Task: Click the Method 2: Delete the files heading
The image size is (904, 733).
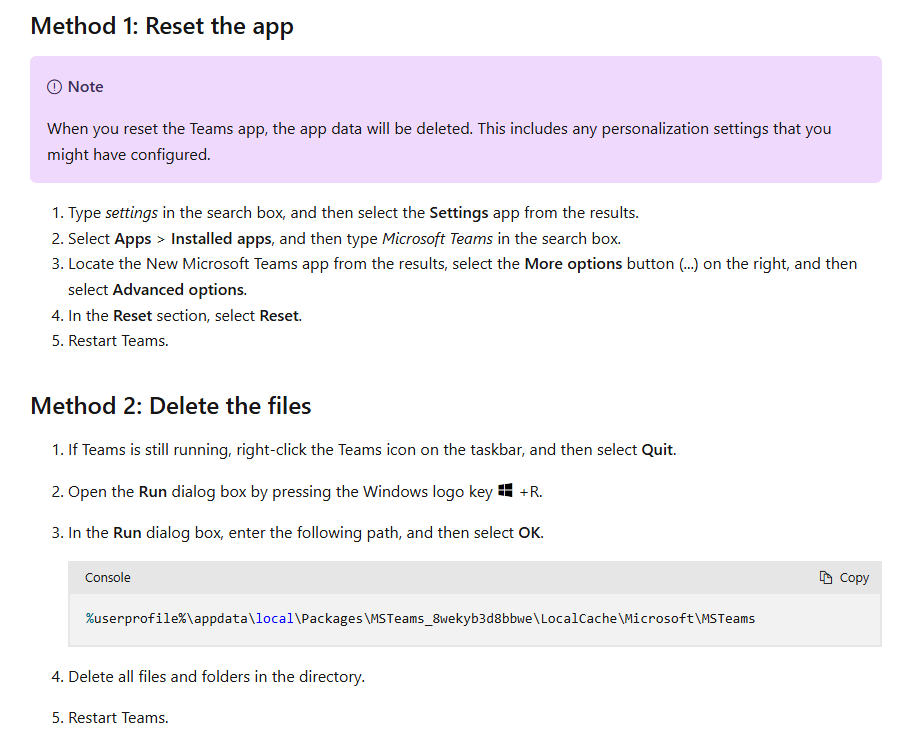Action: pyautogui.click(x=170, y=406)
